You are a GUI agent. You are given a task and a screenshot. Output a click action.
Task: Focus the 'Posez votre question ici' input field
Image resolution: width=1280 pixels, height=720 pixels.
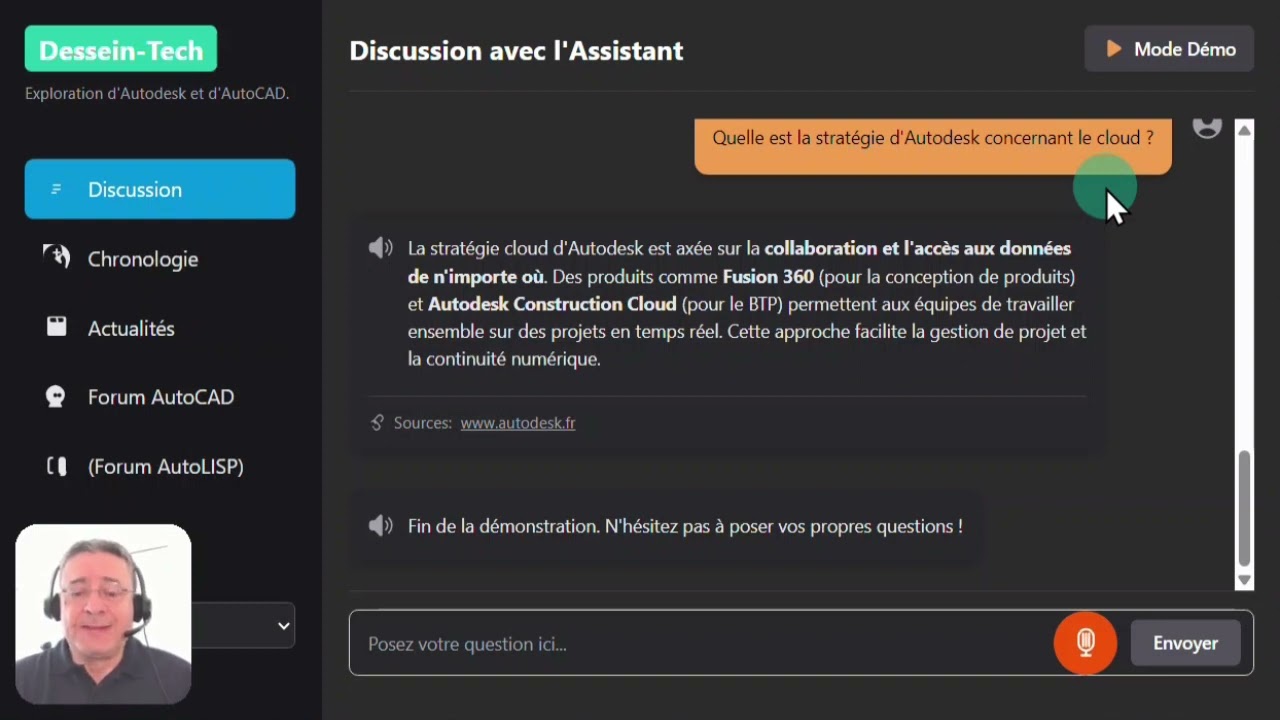pyautogui.click(x=700, y=644)
